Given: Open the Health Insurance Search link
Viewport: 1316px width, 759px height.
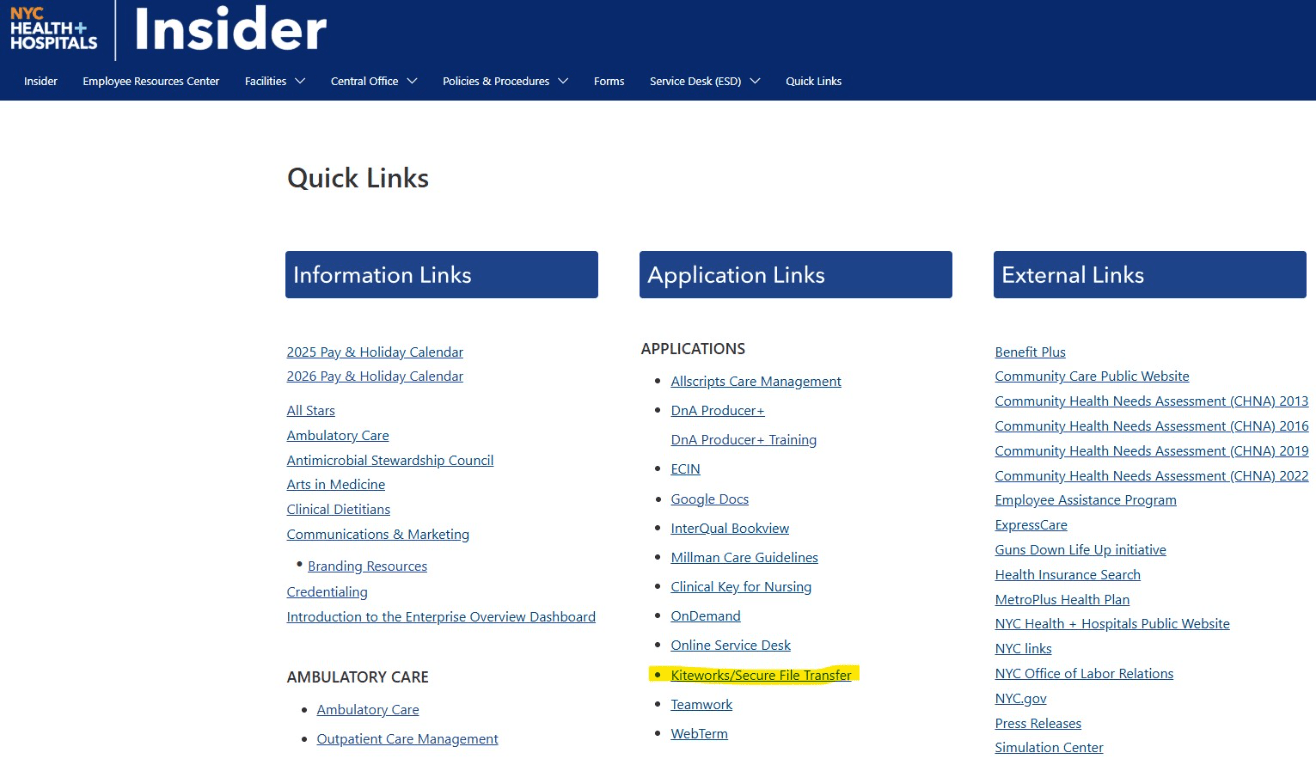Looking at the screenshot, I should pos(1067,575).
